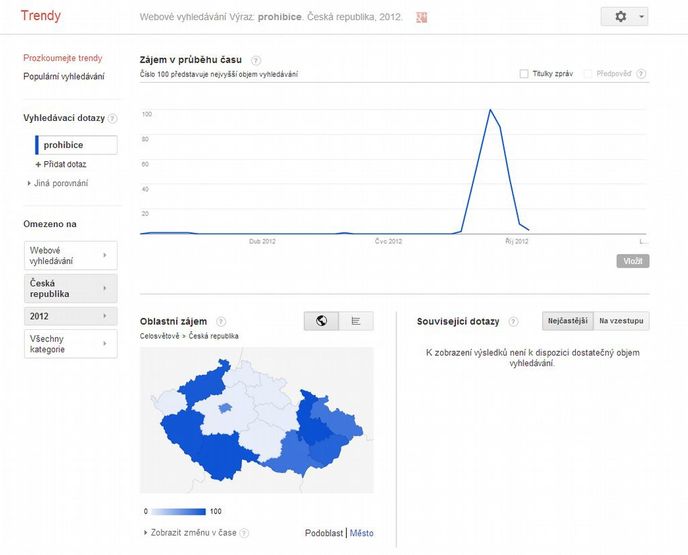Open help icon next to Zájem v průběhu času
This screenshot has width=688, height=555.
[256, 61]
